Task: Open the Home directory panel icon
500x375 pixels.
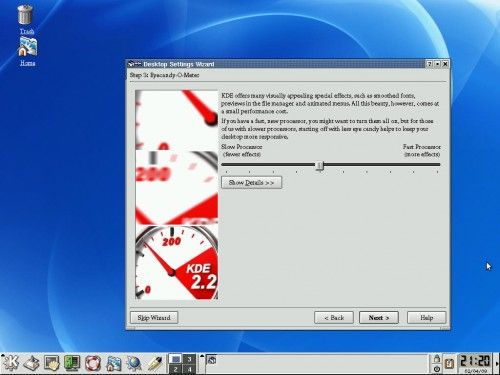Action: (x=113, y=363)
